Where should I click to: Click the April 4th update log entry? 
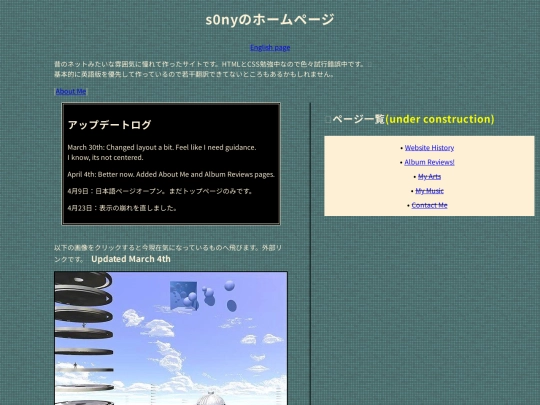[171, 174]
